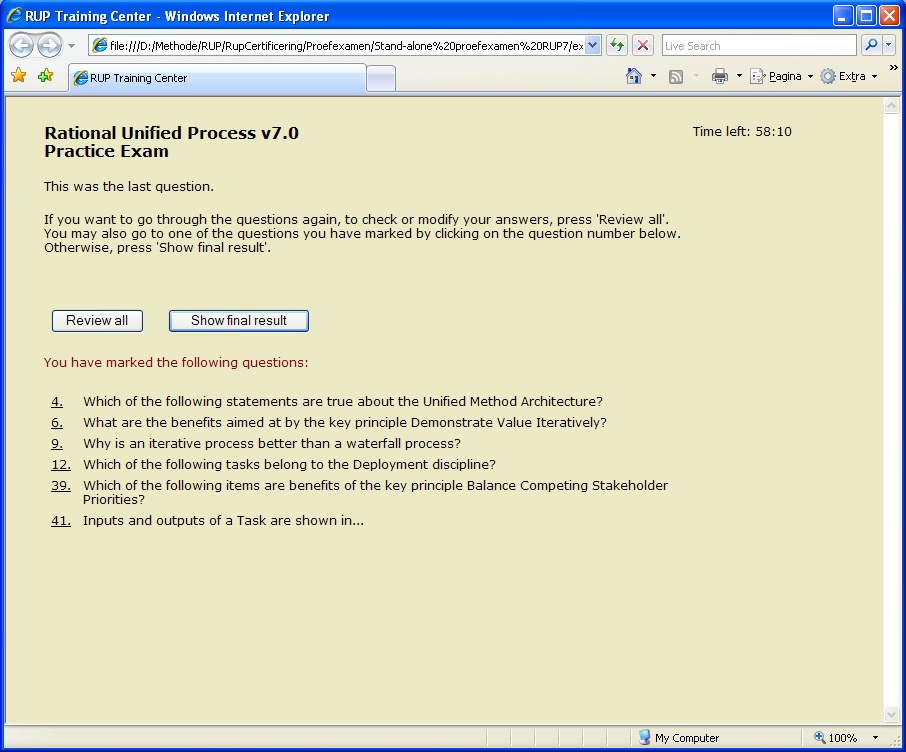Refresh the page with the green arrows icon
Viewport: 906px width, 752px height.
coord(617,45)
